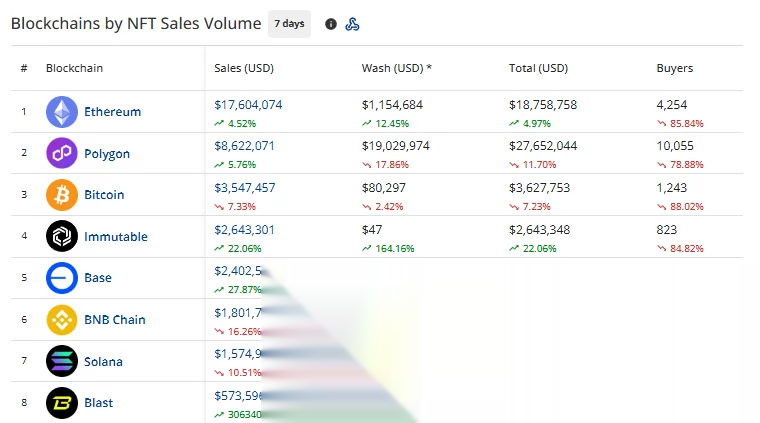
Task: Sort by the Total (USD) column header
Action: (538, 68)
